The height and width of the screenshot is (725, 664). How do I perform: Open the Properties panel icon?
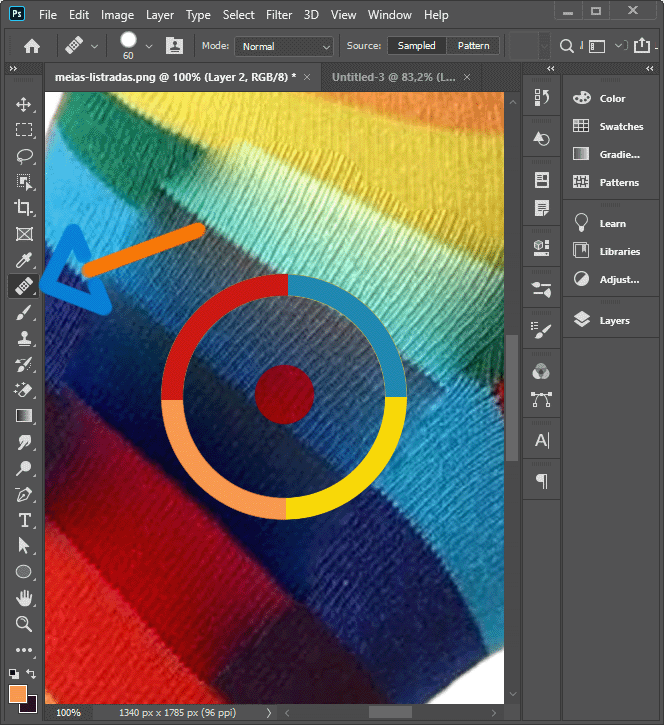[x=541, y=180]
